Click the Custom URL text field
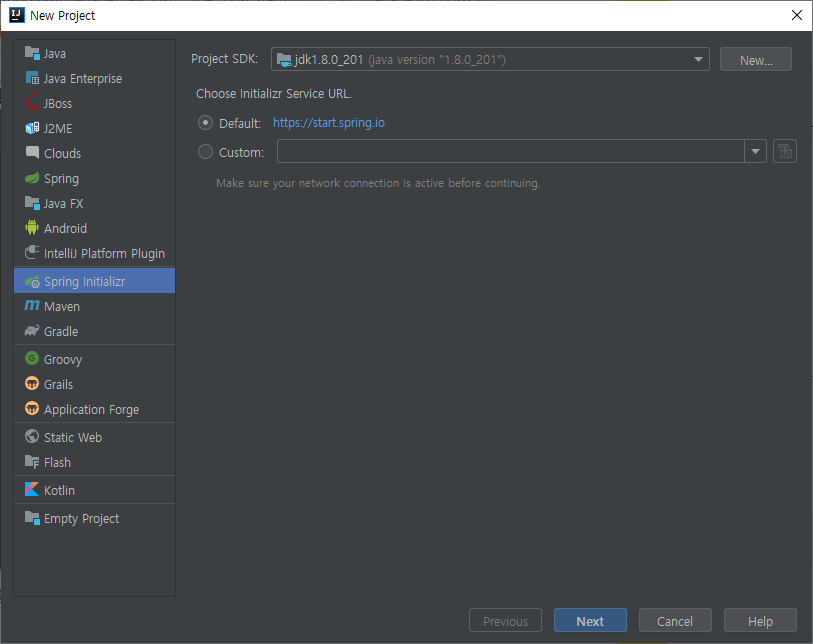This screenshot has height=644, width=813. click(x=511, y=151)
